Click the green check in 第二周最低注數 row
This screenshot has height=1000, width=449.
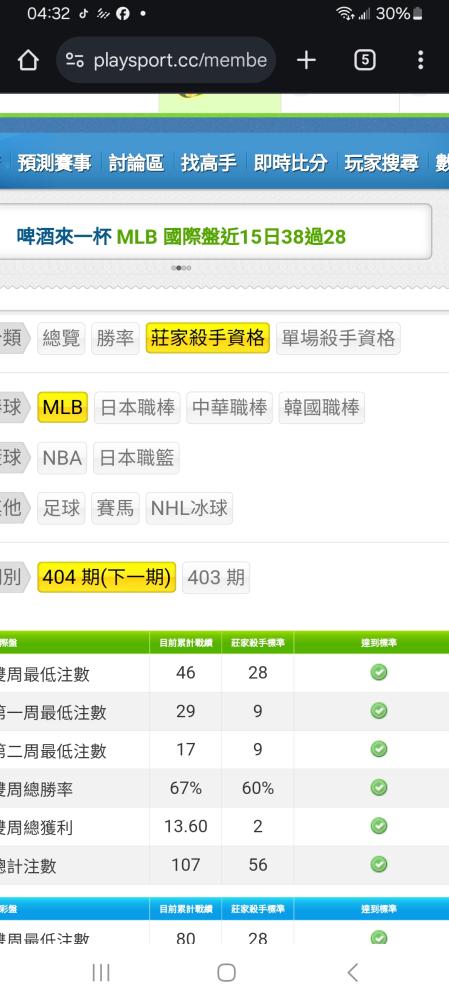tap(379, 749)
